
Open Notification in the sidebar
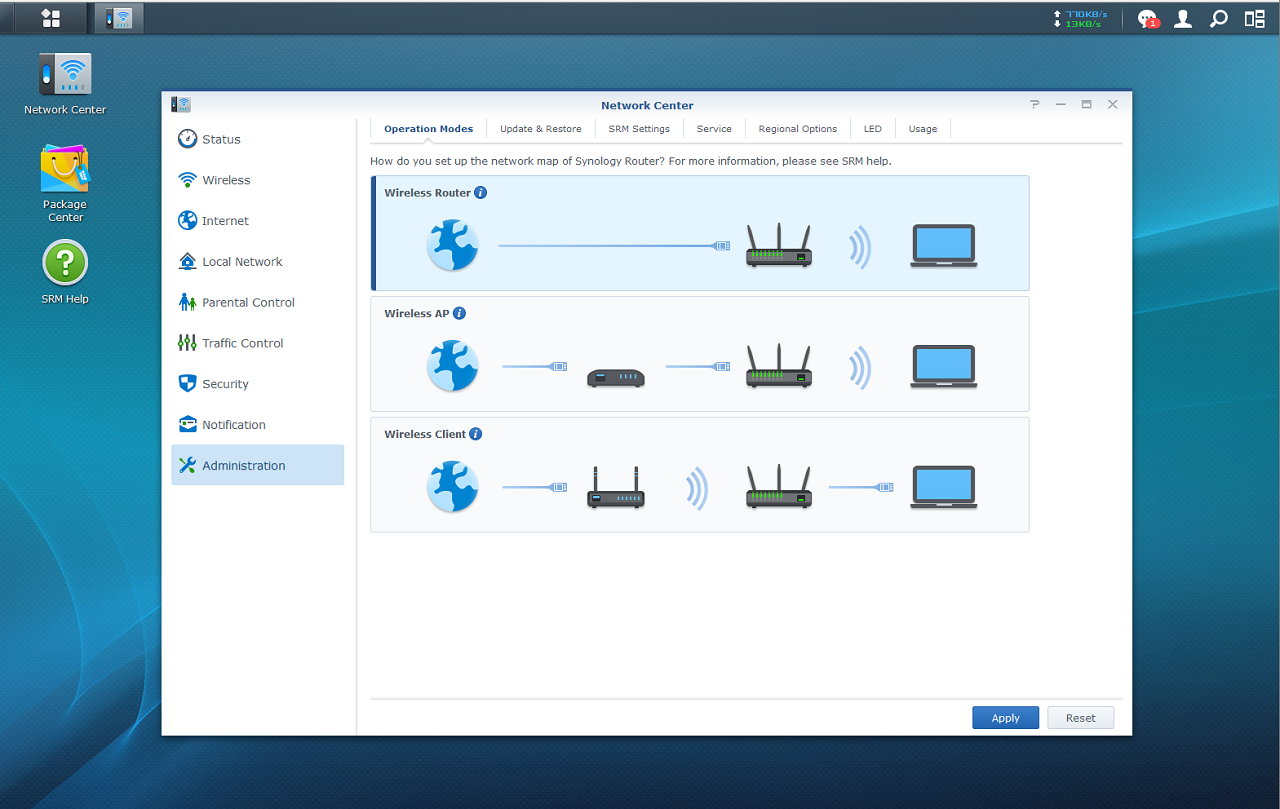(257, 425)
